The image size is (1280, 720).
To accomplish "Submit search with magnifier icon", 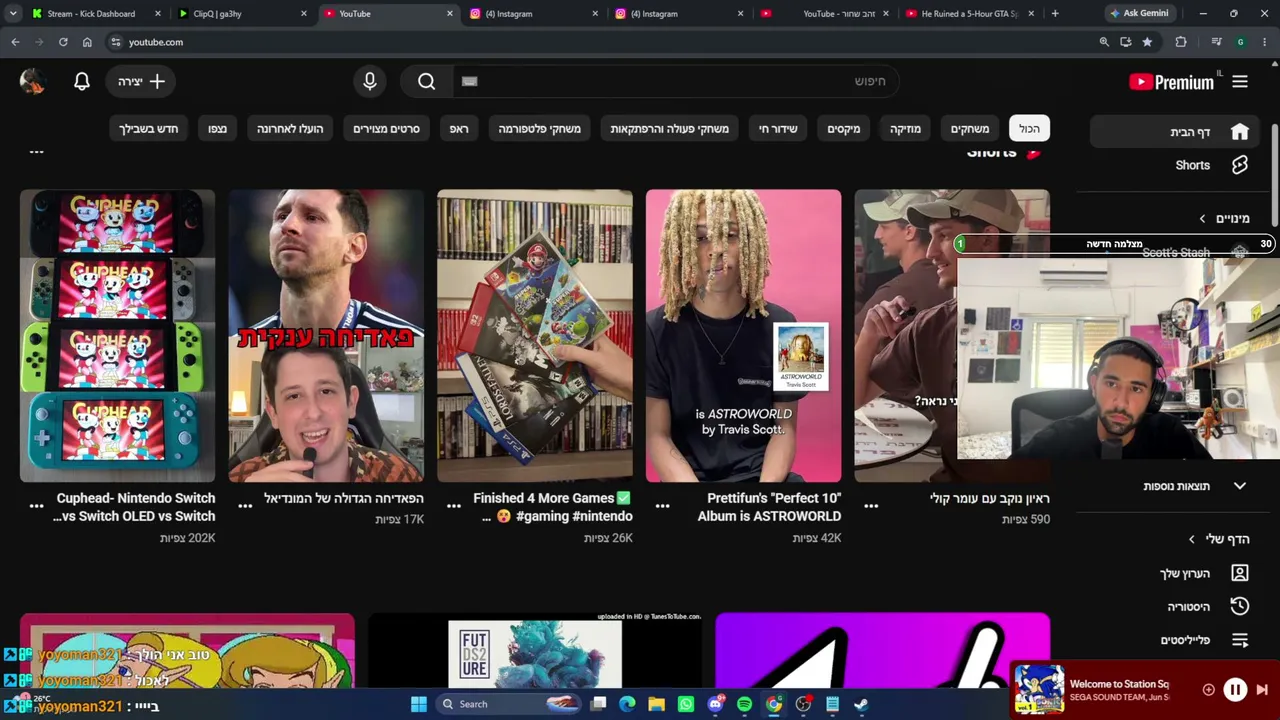I will click(427, 82).
